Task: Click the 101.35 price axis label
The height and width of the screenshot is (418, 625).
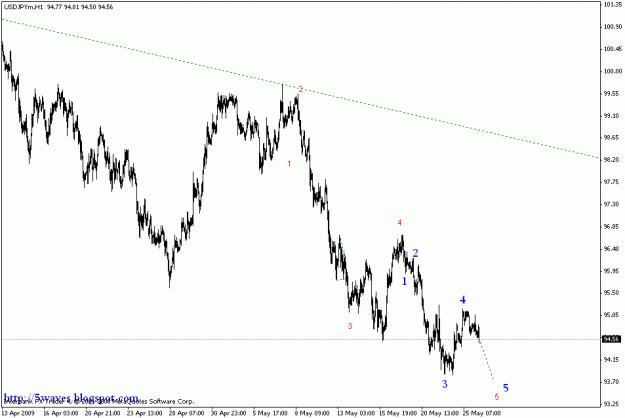Action: (613, 5)
